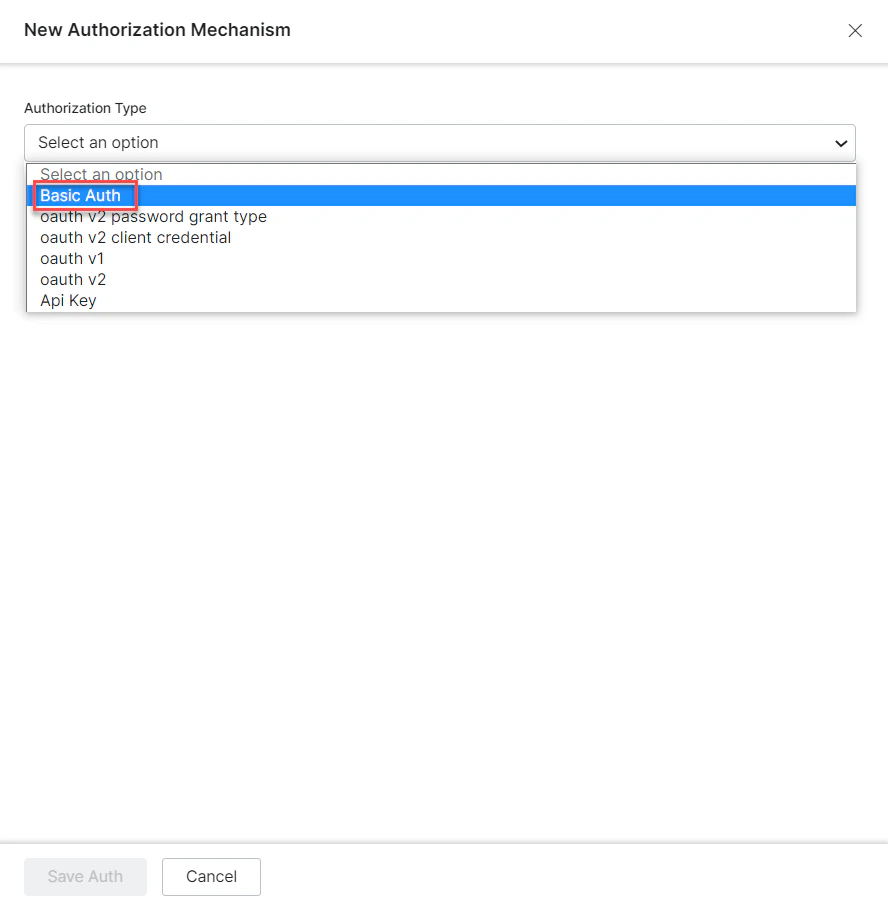This screenshot has width=888, height=904.
Task: Click the Save Auth button
Action: (85, 876)
